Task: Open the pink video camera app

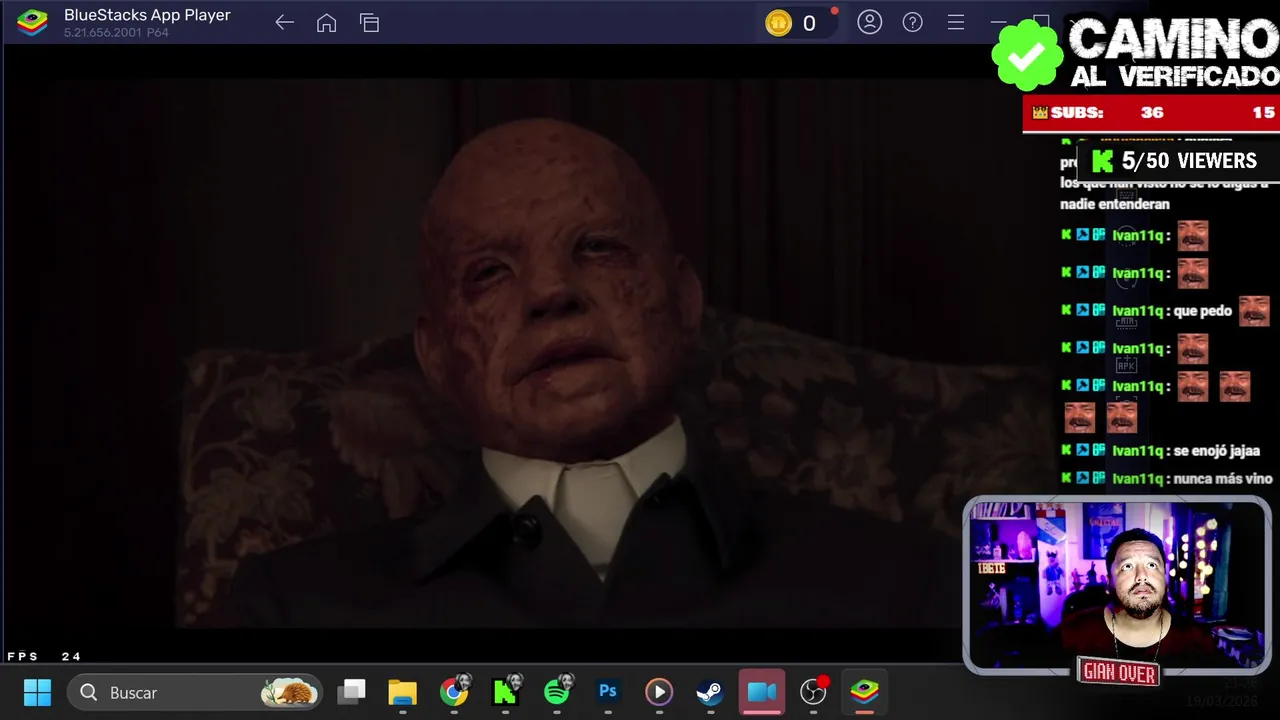Action: point(762,692)
